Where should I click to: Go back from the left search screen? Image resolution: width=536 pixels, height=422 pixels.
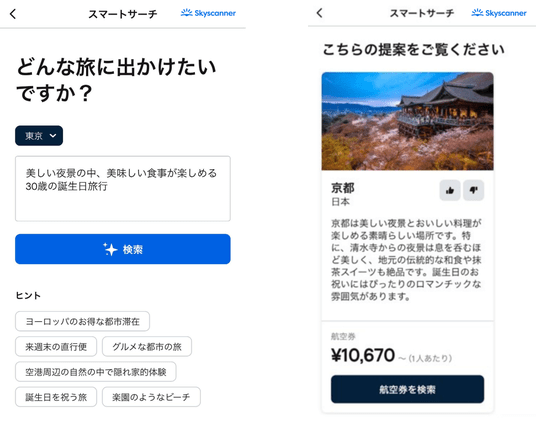pos(13,14)
